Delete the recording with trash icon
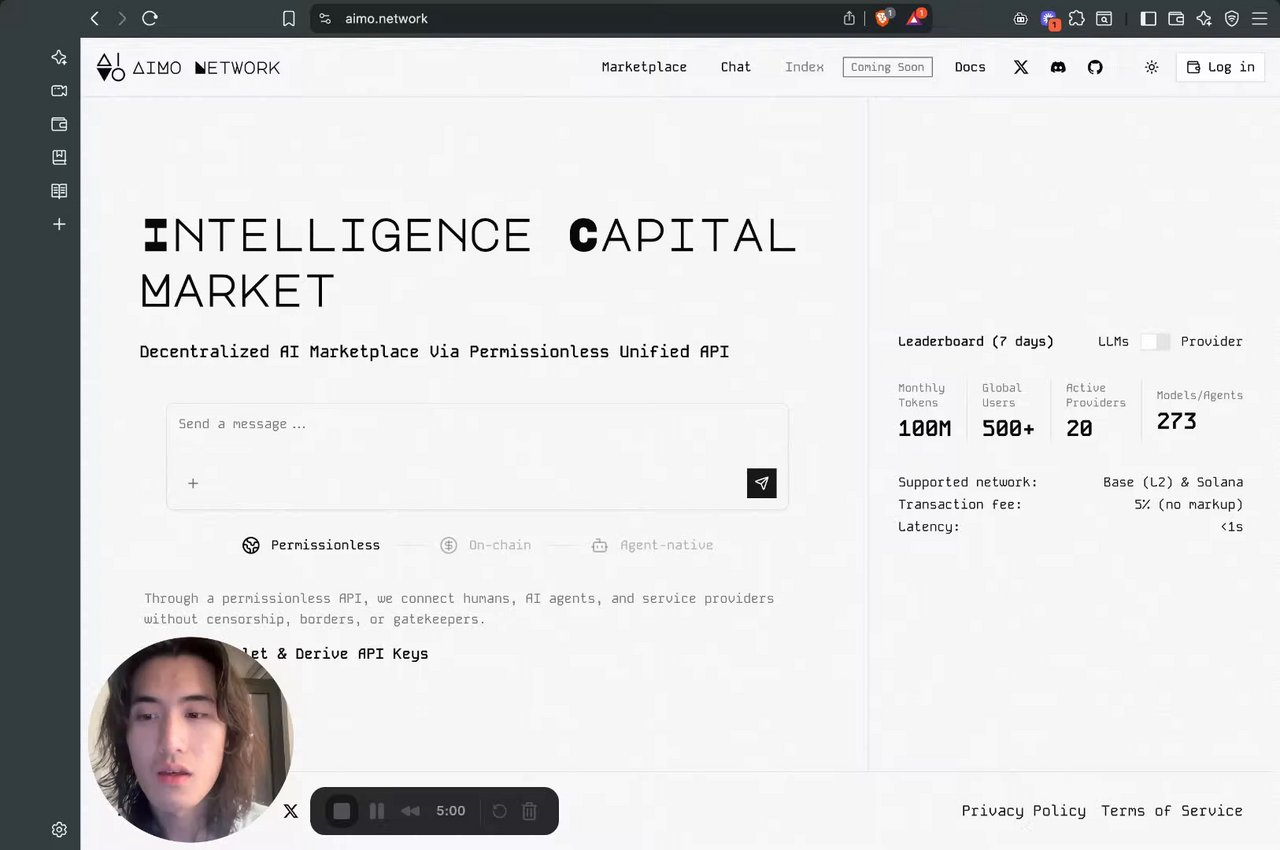1280x850 pixels. click(x=530, y=811)
